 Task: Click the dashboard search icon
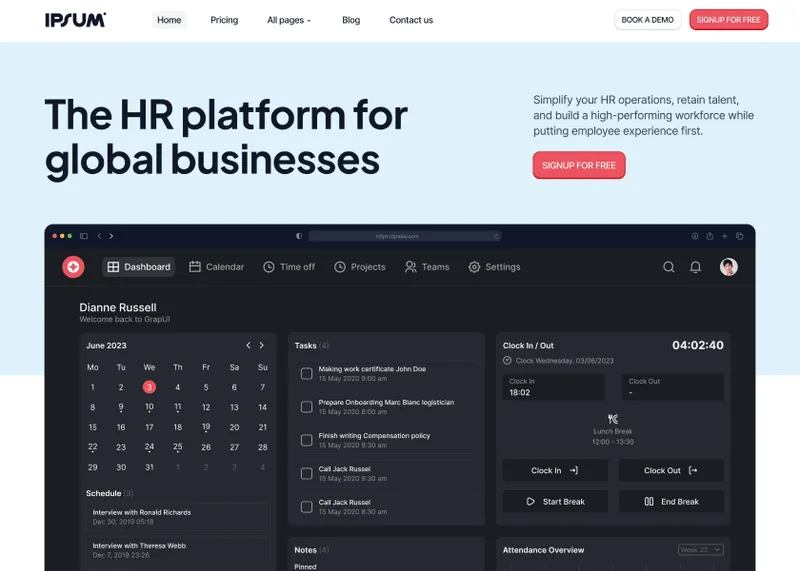(669, 267)
